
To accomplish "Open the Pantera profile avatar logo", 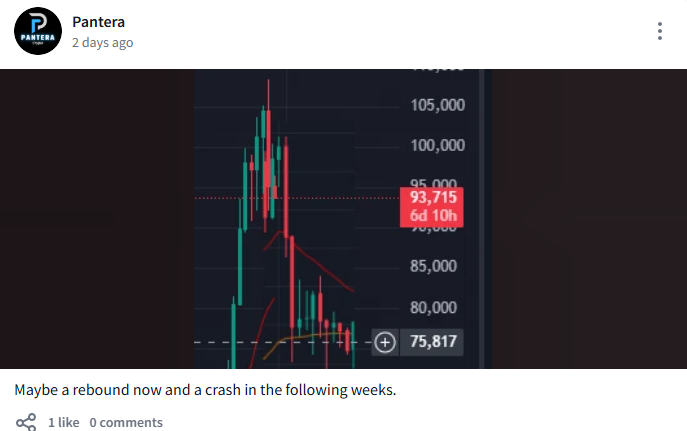I will coord(38,31).
